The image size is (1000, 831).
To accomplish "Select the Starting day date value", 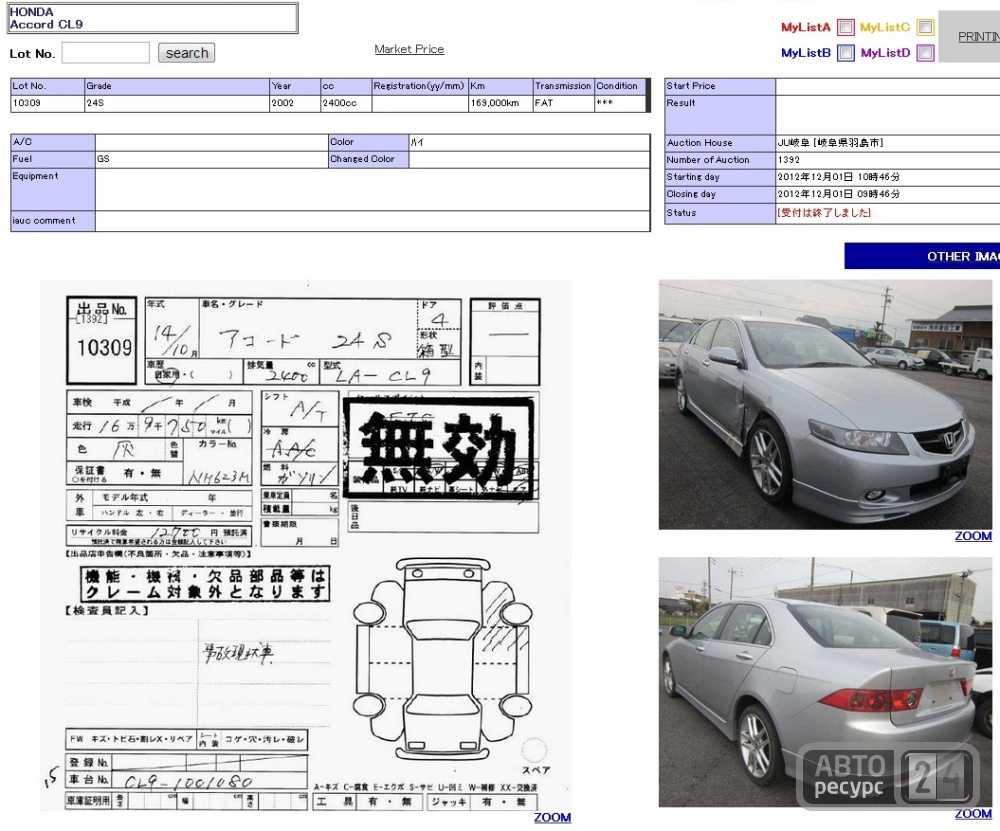I will (x=838, y=177).
